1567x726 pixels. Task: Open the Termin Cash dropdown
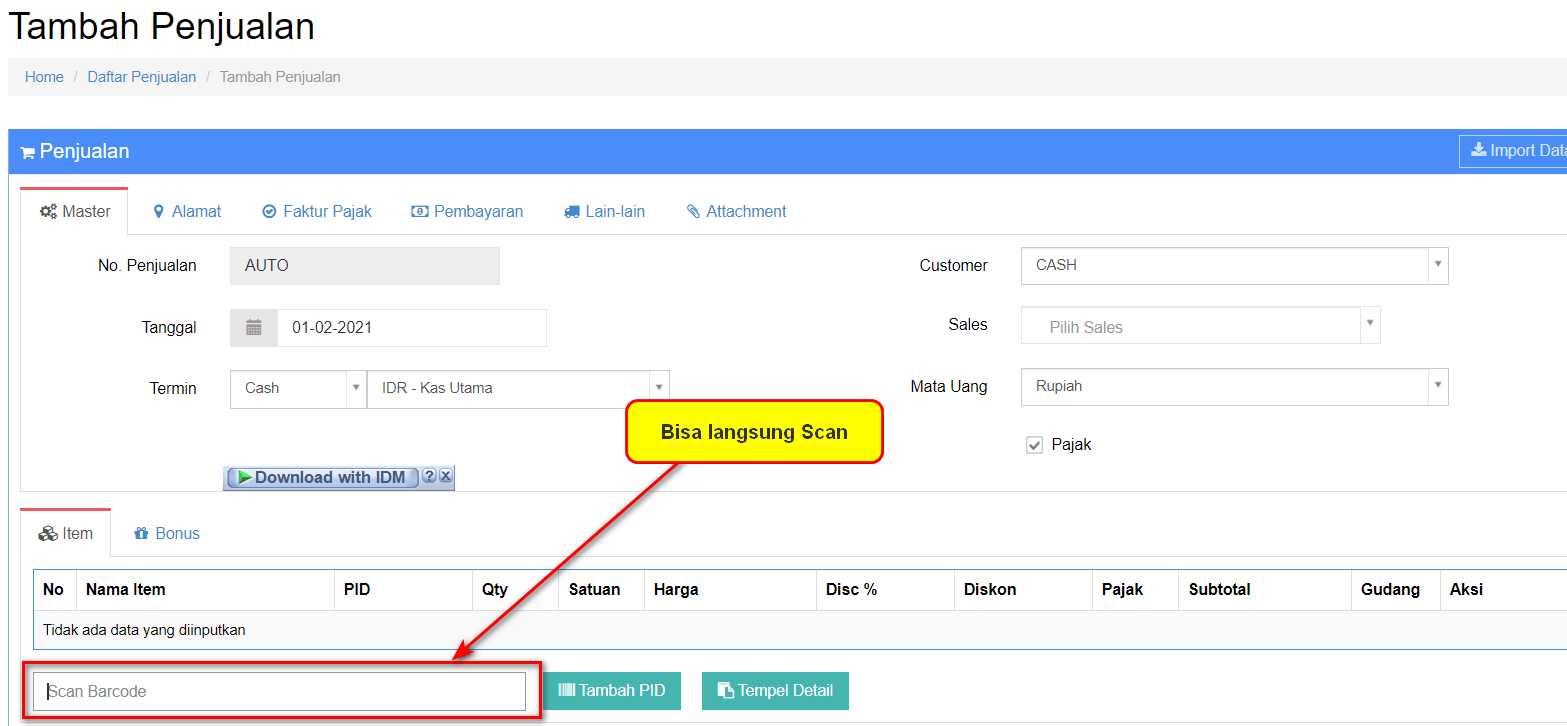tap(298, 388)
